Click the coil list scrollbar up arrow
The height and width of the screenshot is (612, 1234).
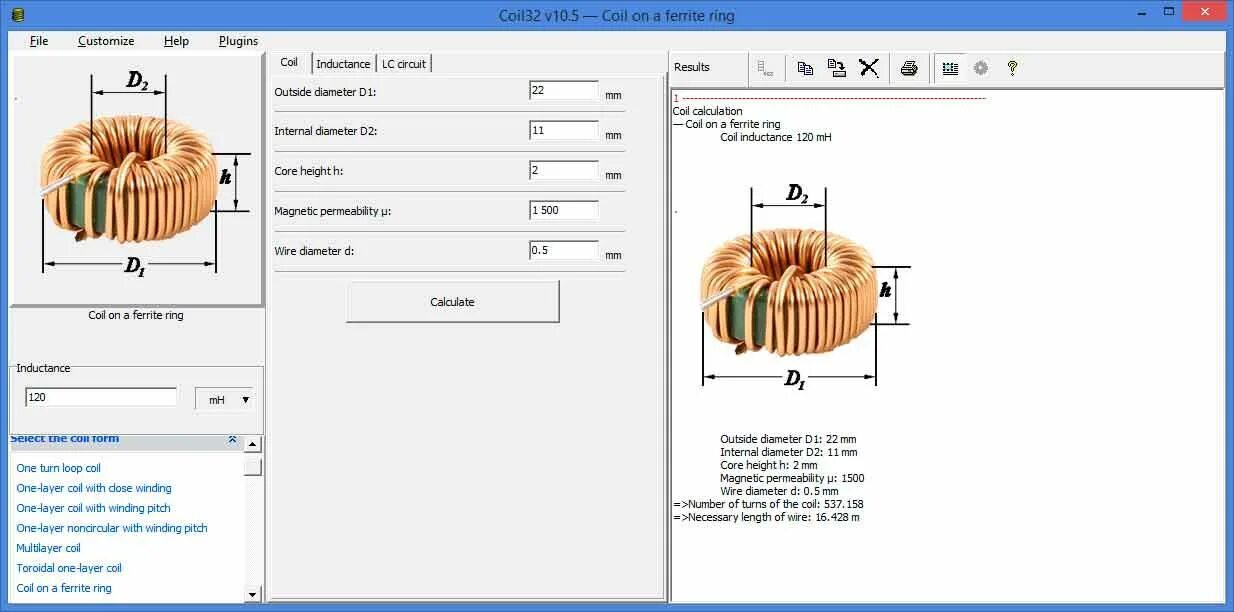tap(253, 444)
